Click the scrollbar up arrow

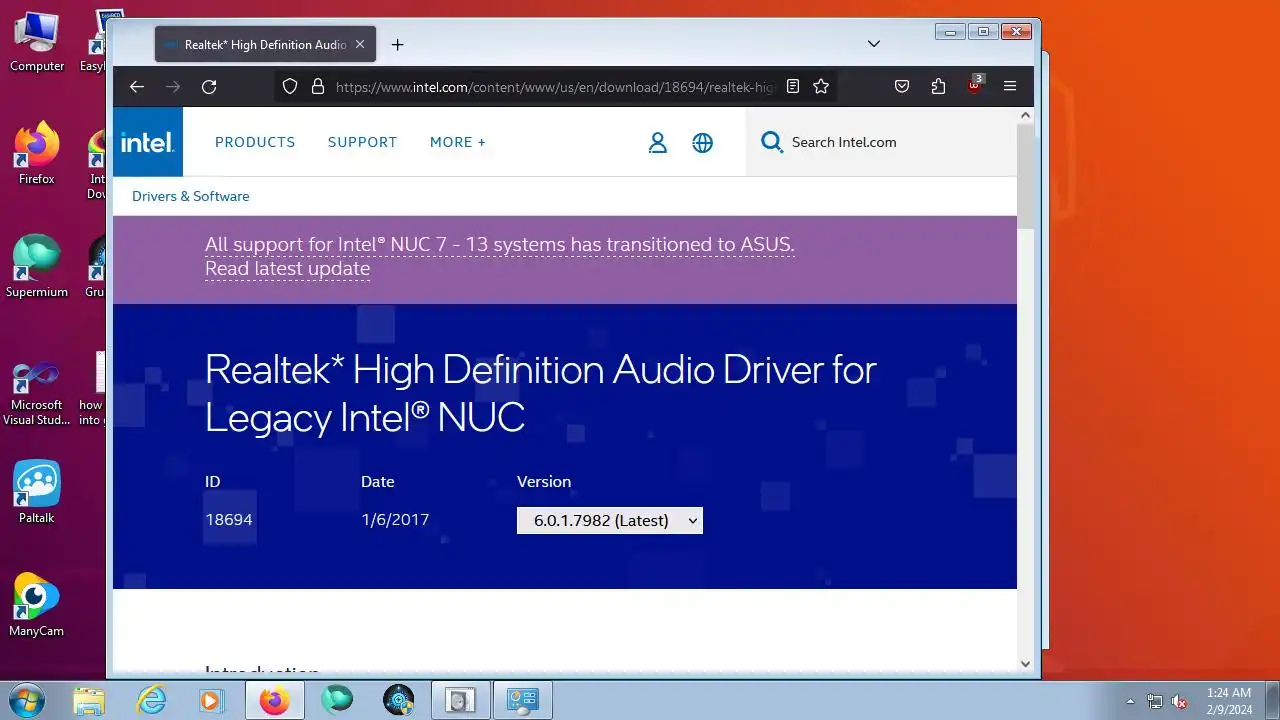tap(1025, 116)
